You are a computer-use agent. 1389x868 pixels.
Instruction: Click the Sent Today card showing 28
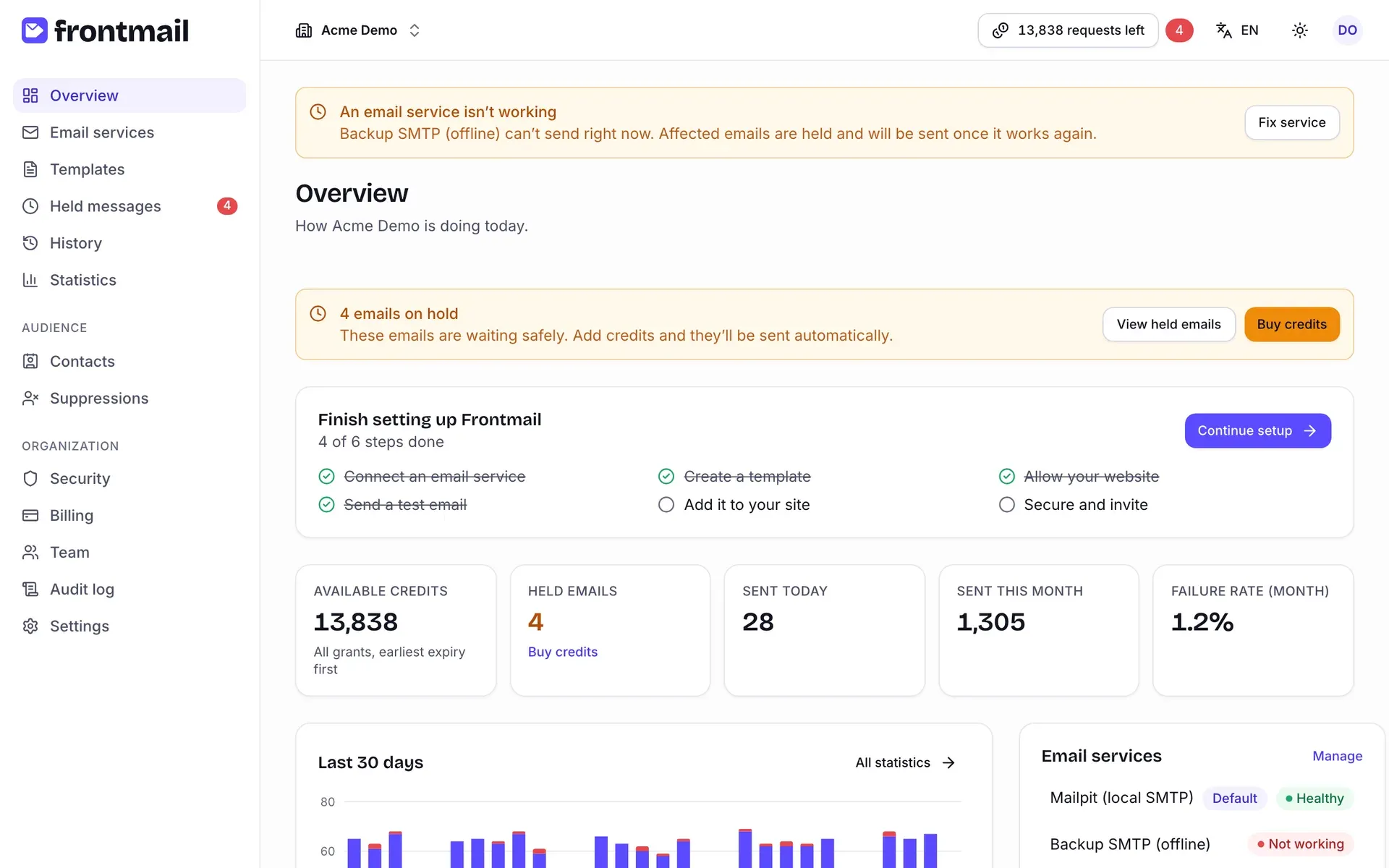(824, 631)
